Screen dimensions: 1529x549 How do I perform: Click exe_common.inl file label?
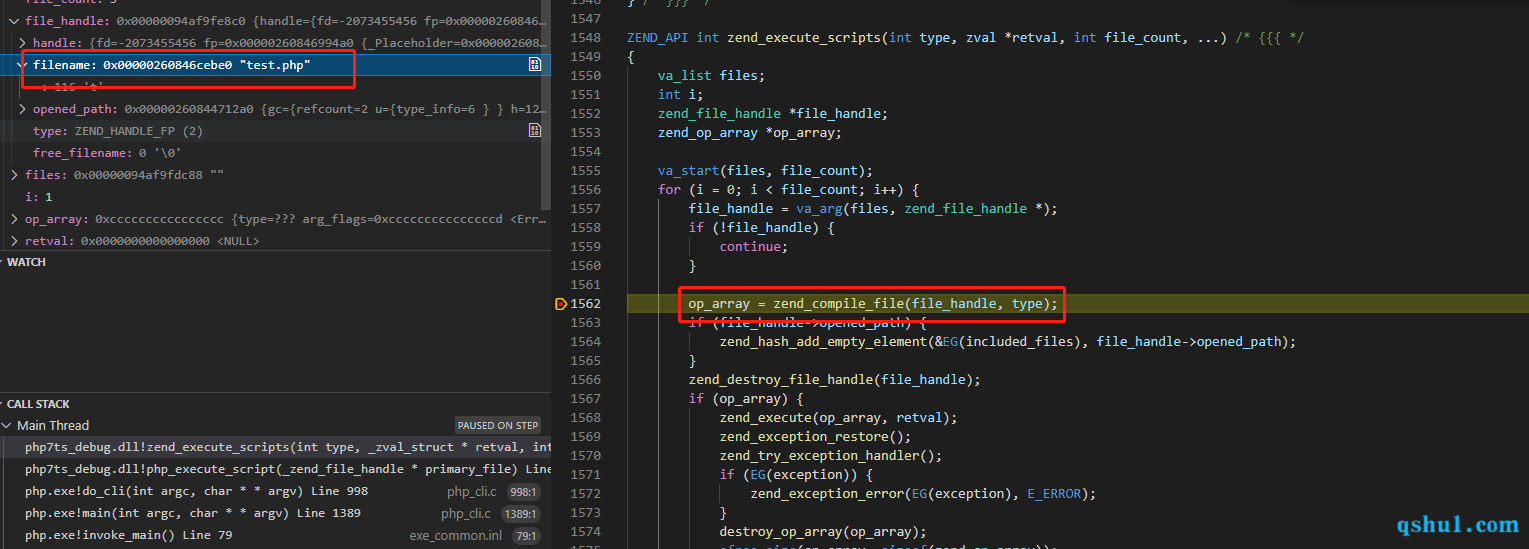pos(456,536)
